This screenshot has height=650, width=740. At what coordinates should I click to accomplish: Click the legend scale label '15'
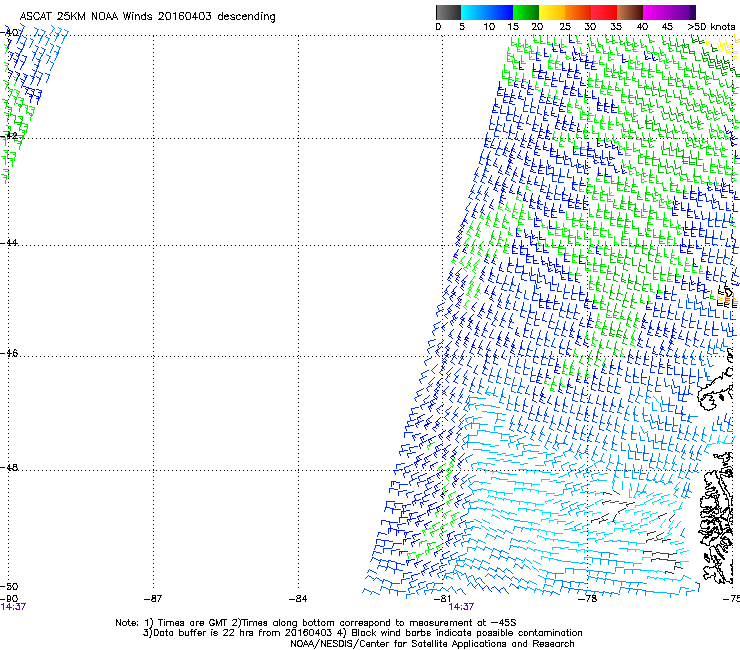(513, 27)
